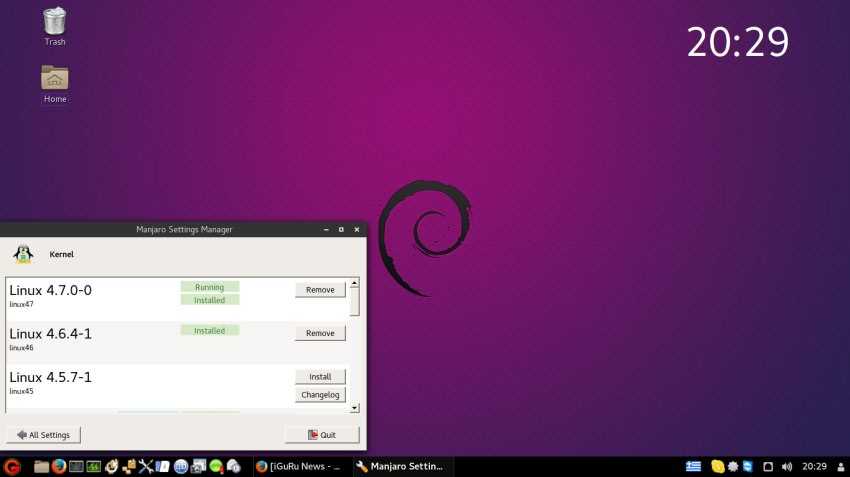
Task: Launch the file manager from the taskbar
Action: coord(41,466)
